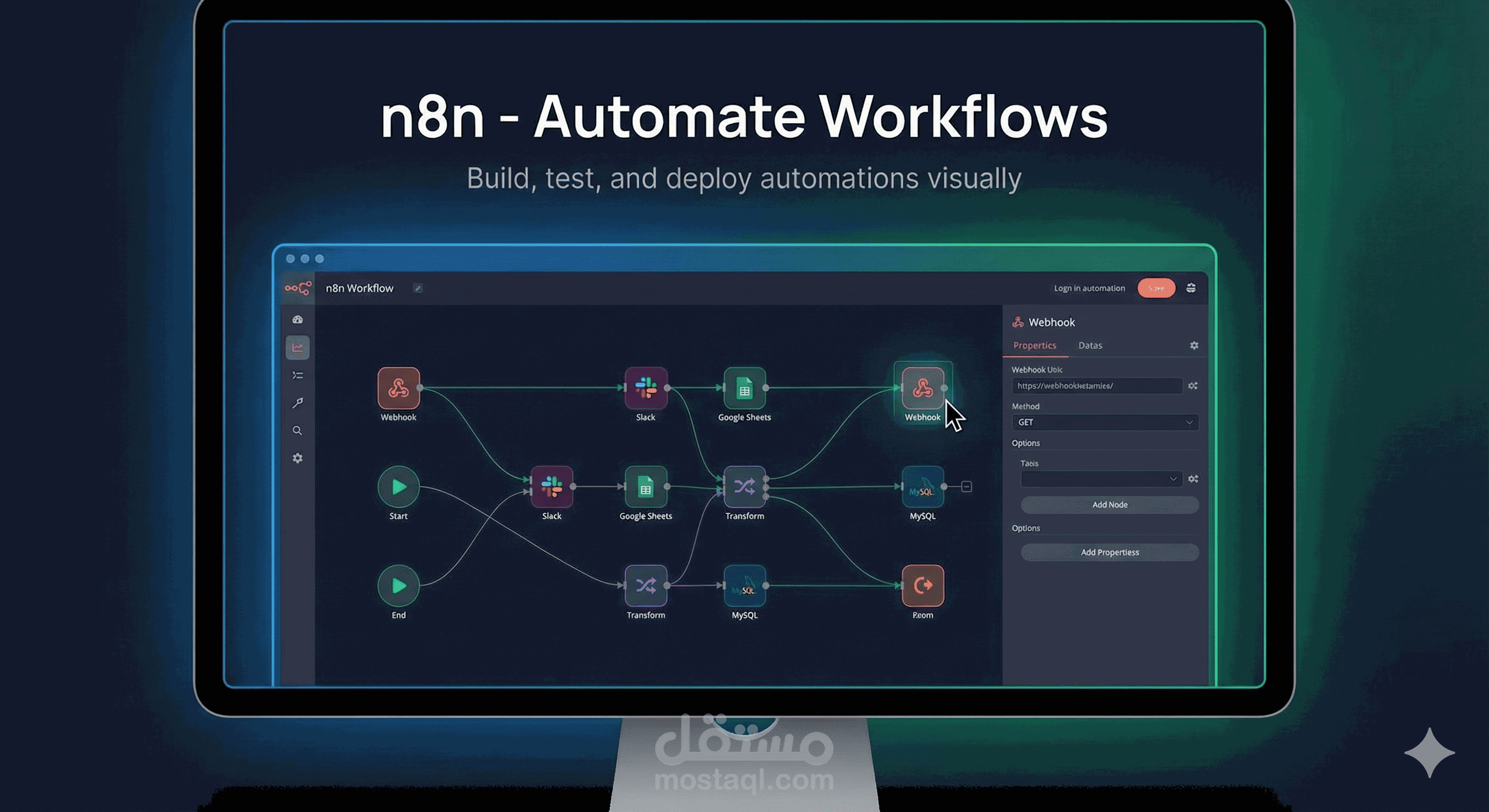Image resolution: width=1489 pixels, height=812 pixels.
Task: Click the Start play node
Action: point(398,487)
